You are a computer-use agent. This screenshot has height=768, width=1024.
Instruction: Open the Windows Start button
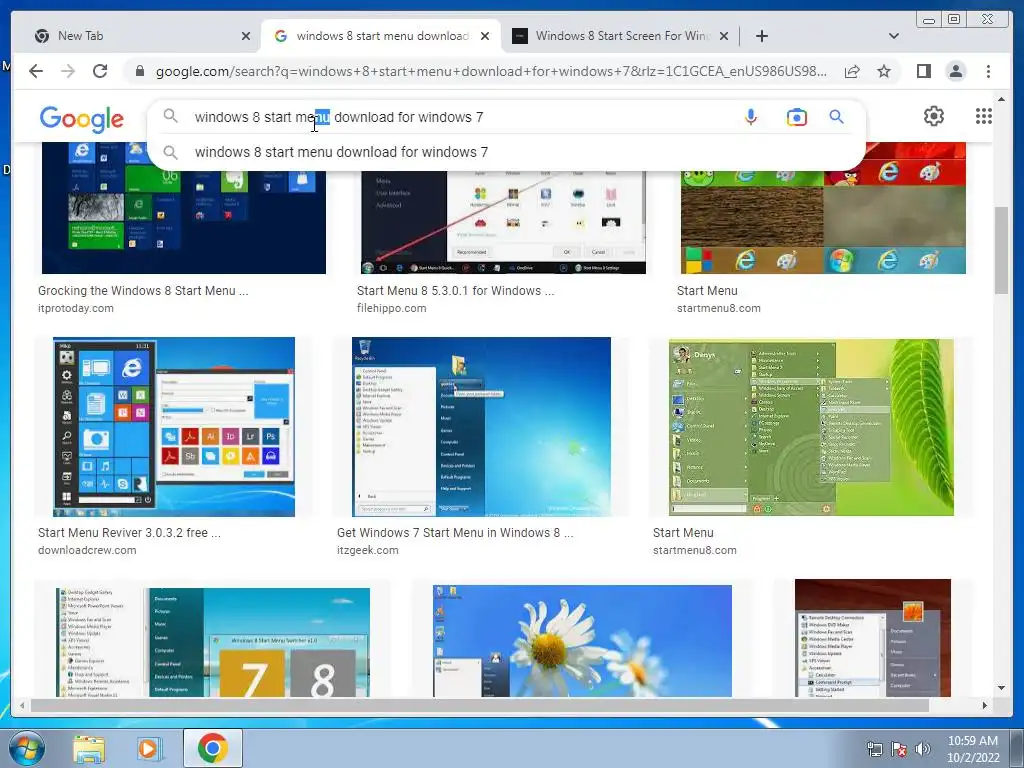[26, 748]
